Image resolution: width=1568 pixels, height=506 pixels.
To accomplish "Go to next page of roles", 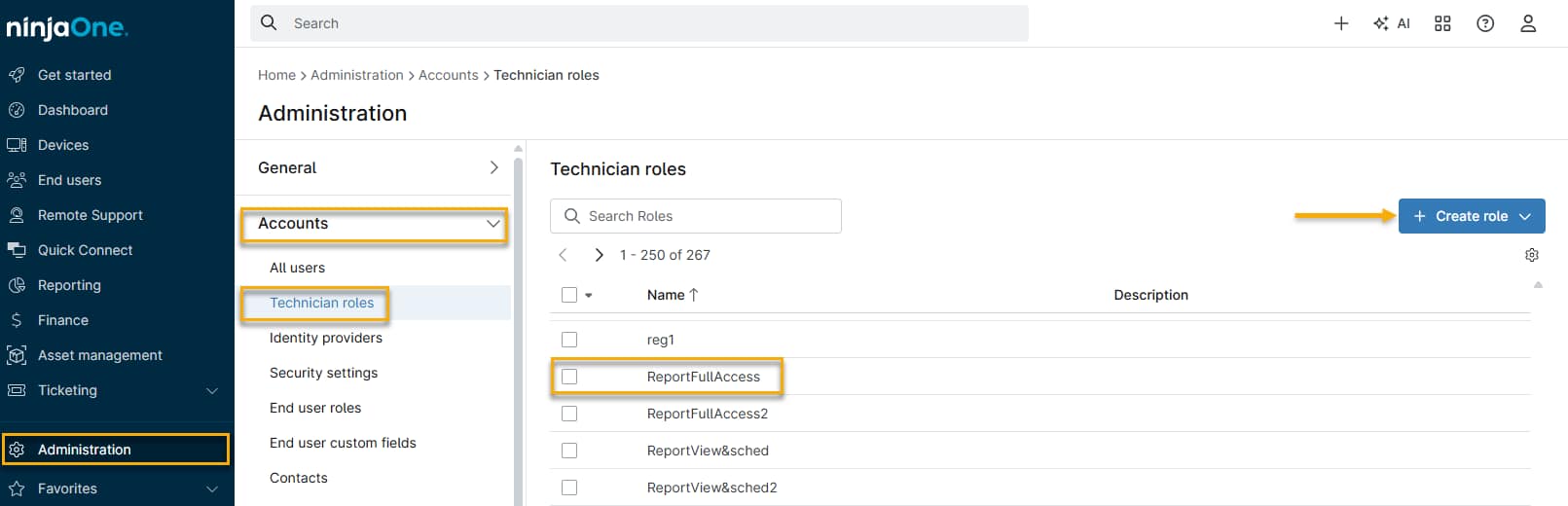I will point(599,255).
